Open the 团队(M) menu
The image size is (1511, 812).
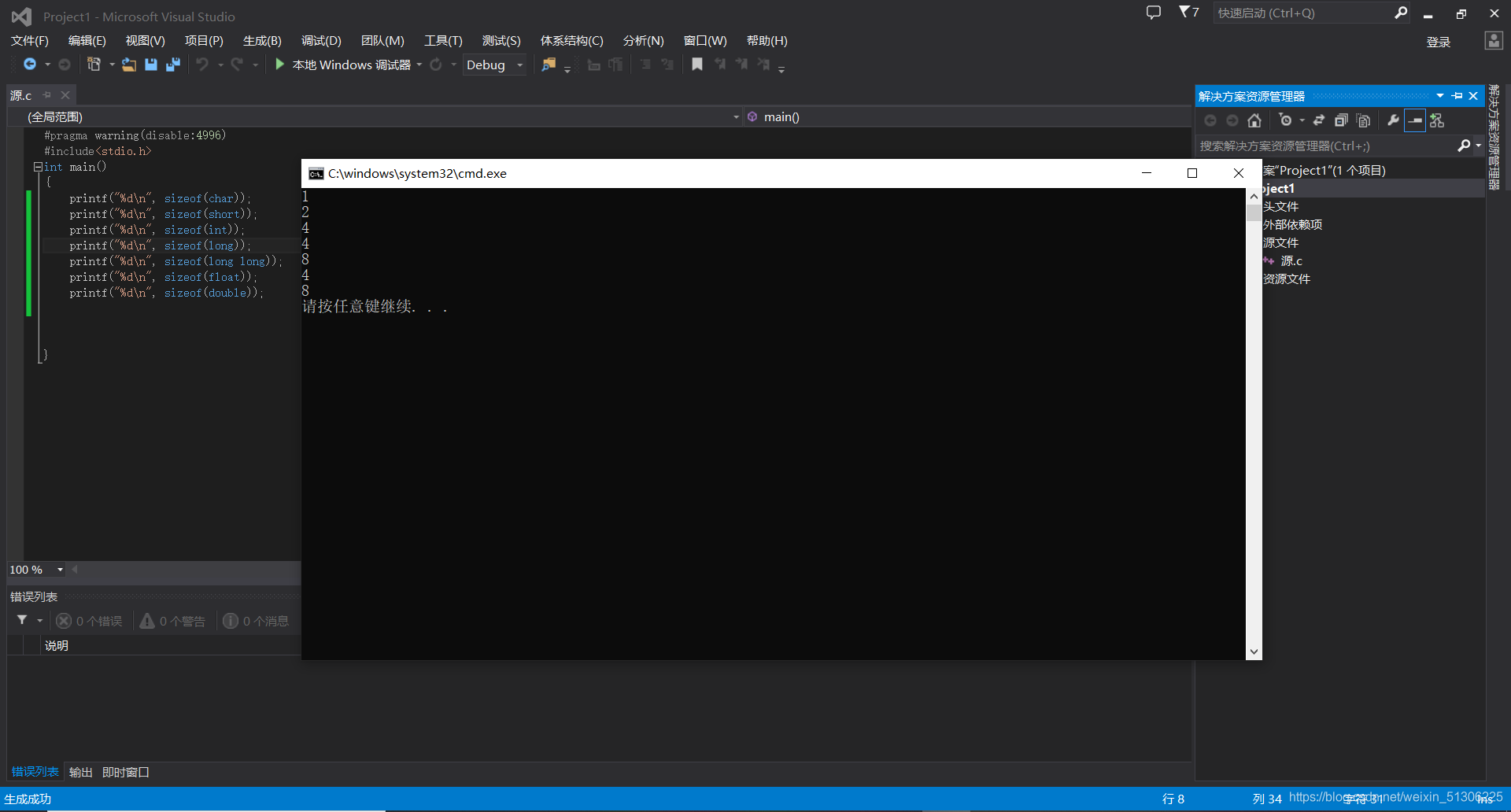point(382,41)
